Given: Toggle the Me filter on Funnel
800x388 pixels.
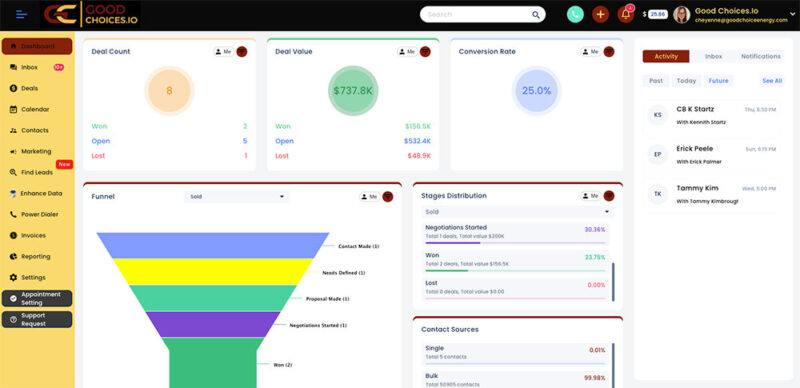Looking at the screenshot, I should point(369,197).
